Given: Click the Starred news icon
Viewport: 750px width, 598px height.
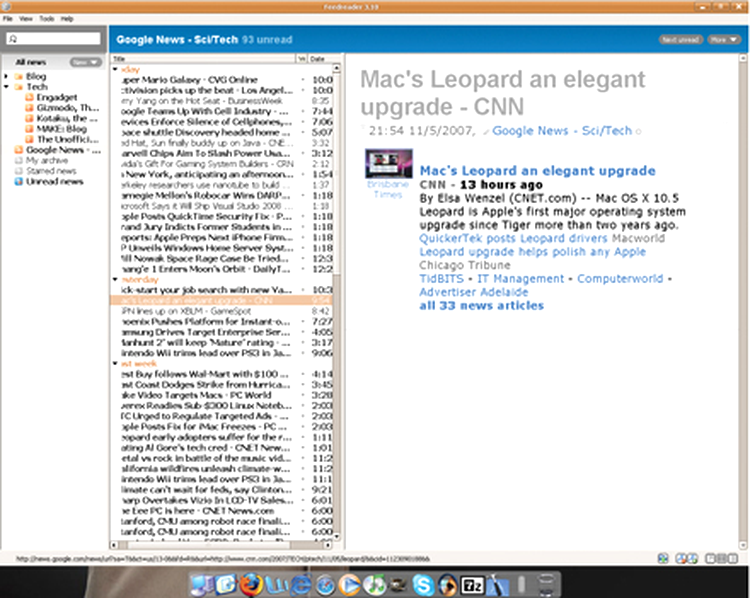Looking at the screenshot, I should [x=19, y=171].
